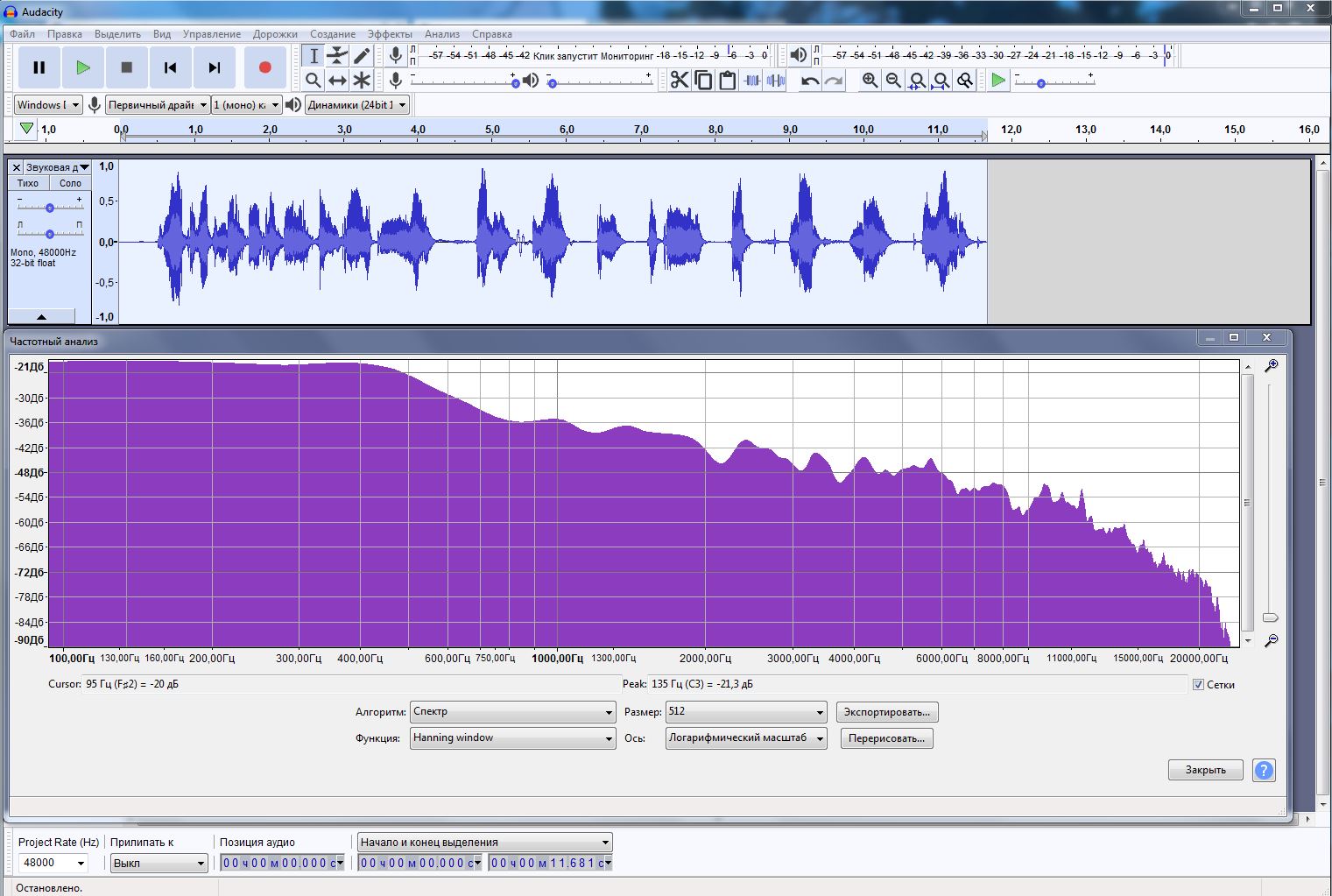This screenshot has height=896, width=1332.
Task: Open the Эффекты menu
Action: click(390, 34)
